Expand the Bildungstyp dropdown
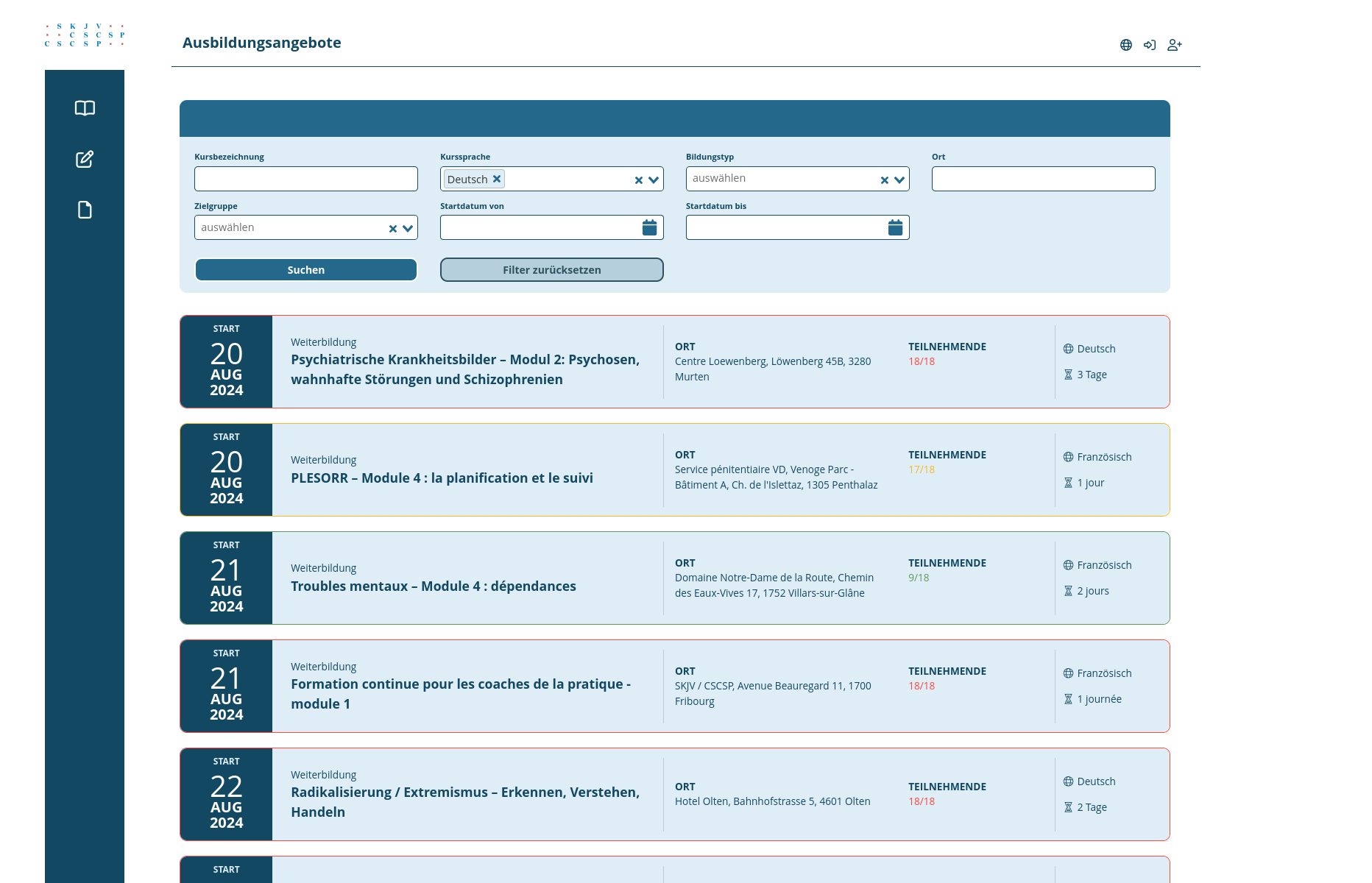1372x883 pixels. click(899, 180)
